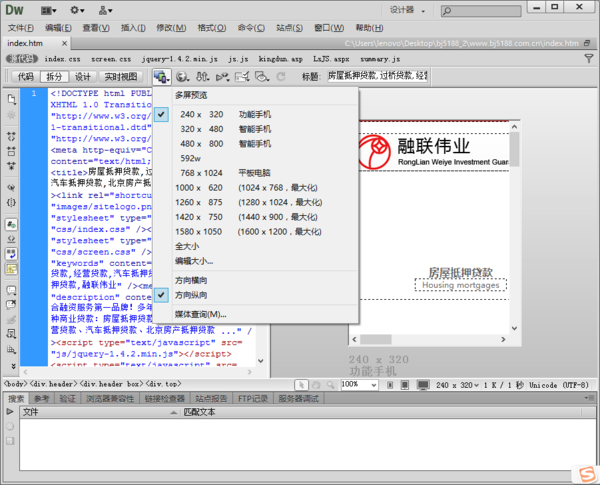Click the Sogou input method icon
Image resolution: width=600 pixels, height=485 pixels.
pos(587,475)
